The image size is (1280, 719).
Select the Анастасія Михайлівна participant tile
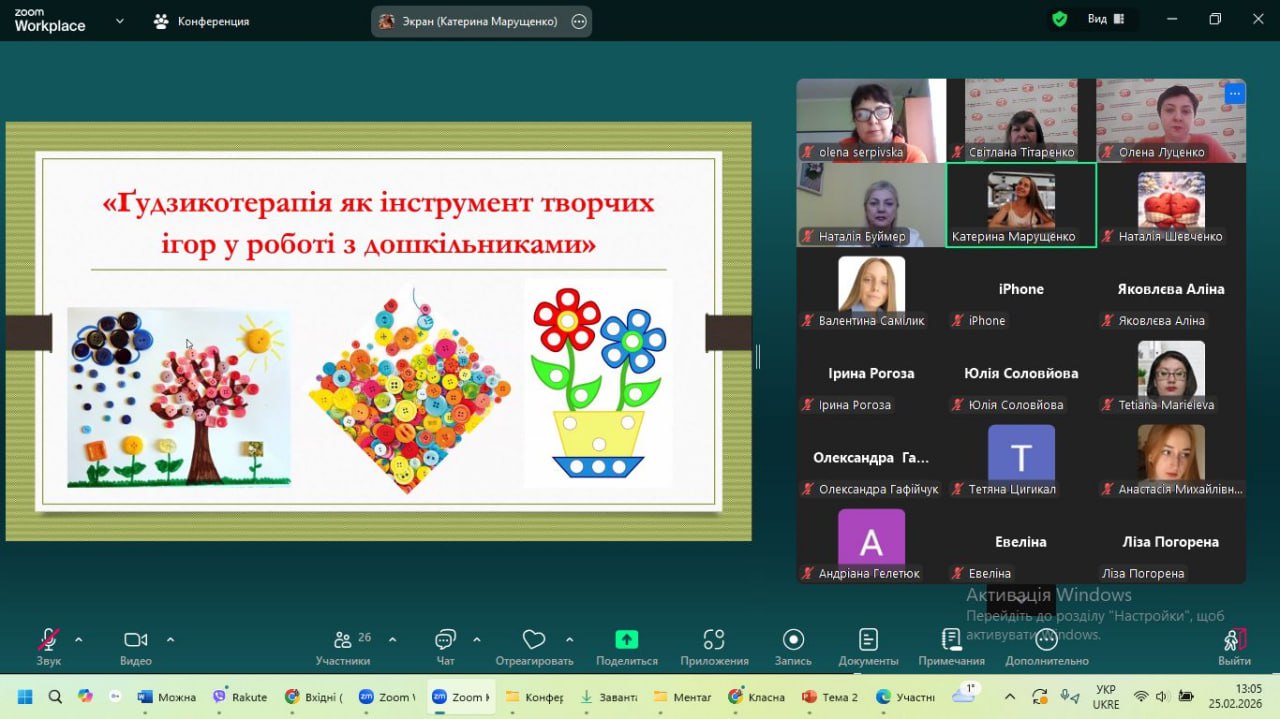(x=1171, y=458)
